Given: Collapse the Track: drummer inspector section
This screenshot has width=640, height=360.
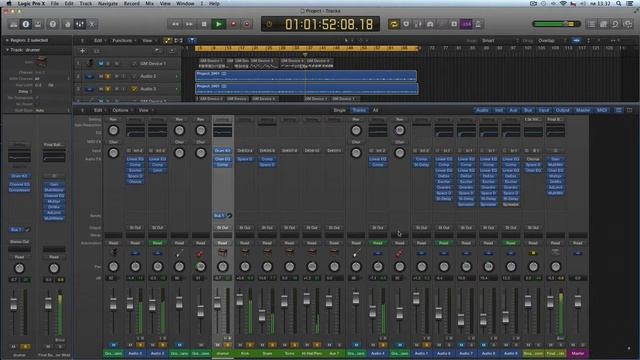Looking at the screenshot, I should click(7, 50).
